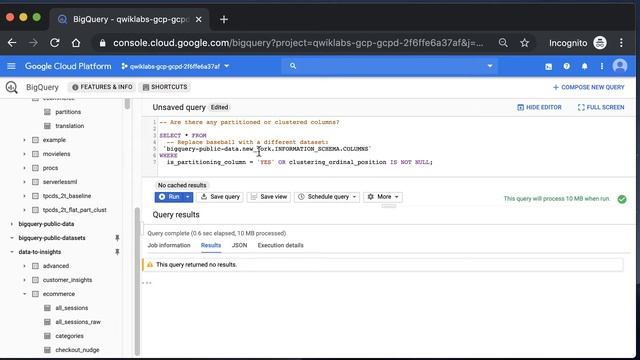
Task: Open Run button dropdown arrow
Action: pos(187,197)
